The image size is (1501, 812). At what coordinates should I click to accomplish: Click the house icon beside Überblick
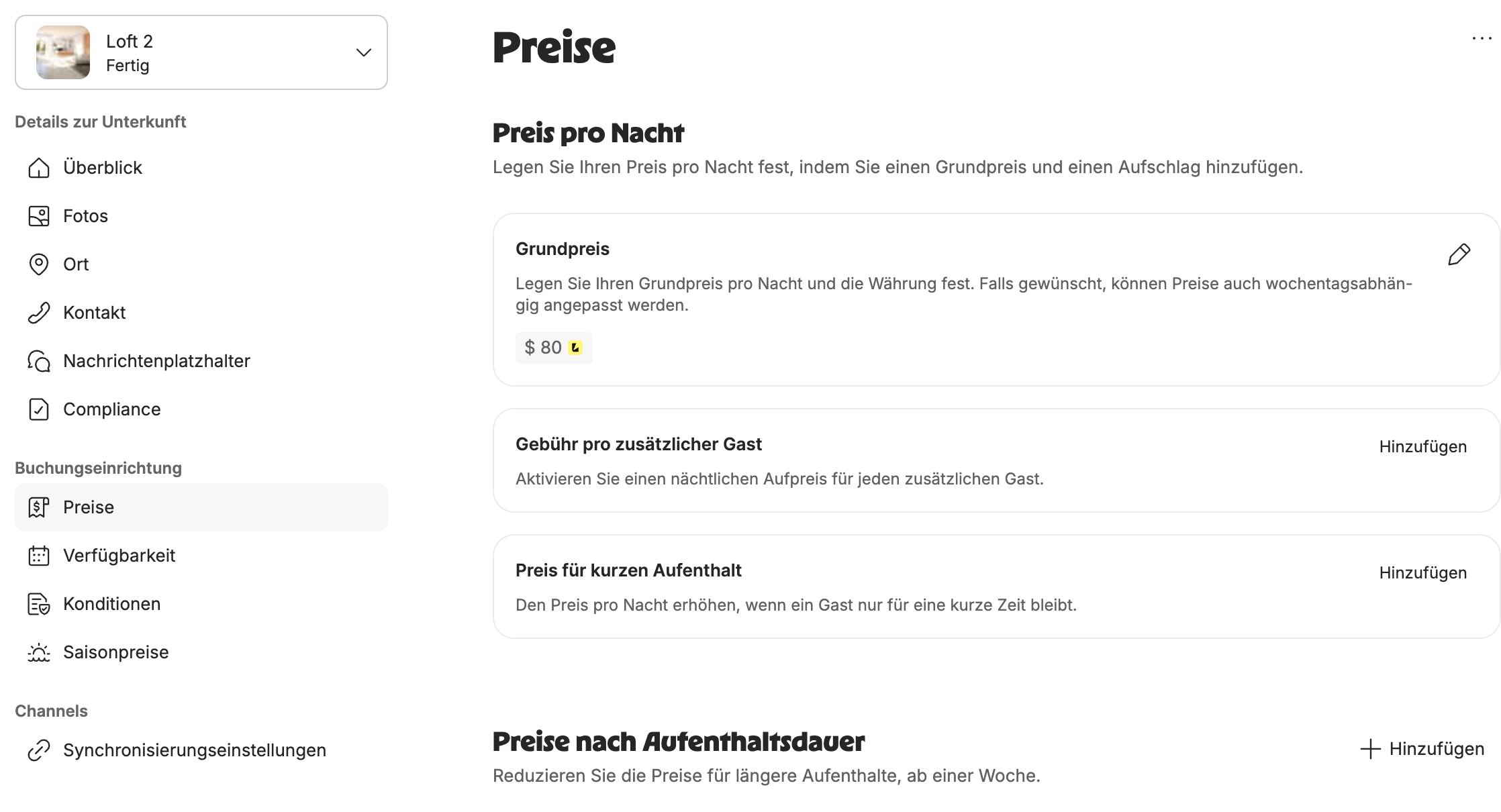click(x=39, y=168)
